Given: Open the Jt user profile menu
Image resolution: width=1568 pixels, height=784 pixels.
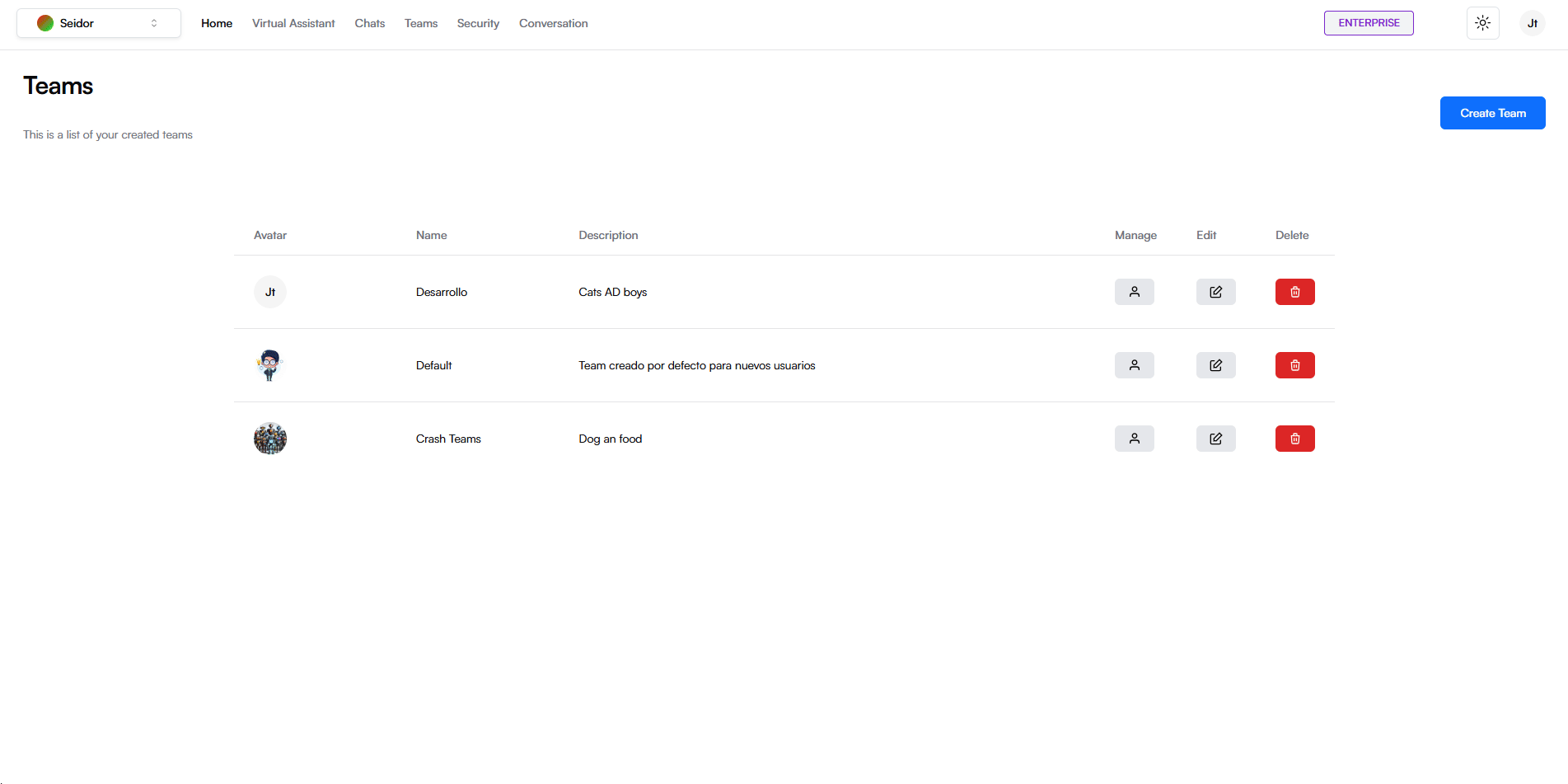Looking at the screenshot, I should click(x=1532, y=23).
